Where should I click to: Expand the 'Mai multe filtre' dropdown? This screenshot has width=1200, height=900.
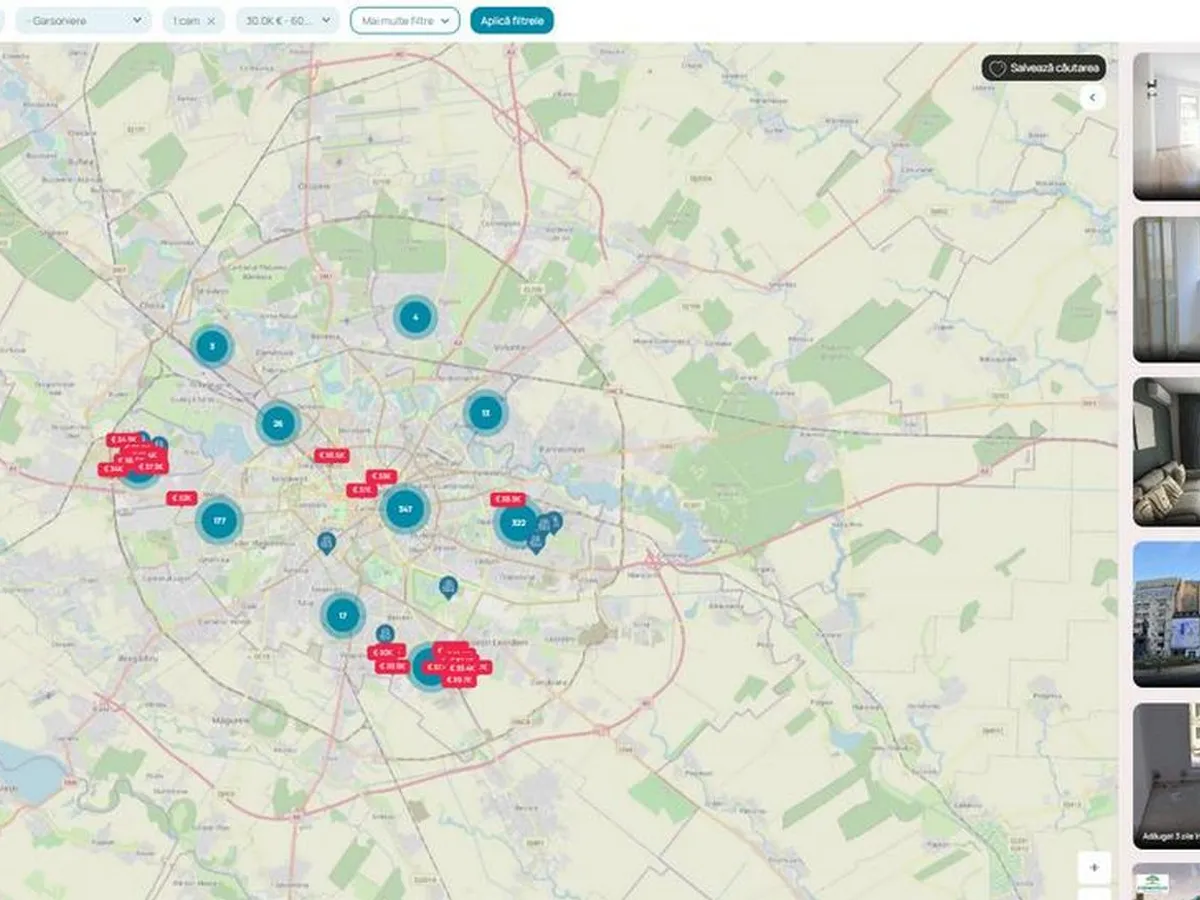tap(405, 21)
